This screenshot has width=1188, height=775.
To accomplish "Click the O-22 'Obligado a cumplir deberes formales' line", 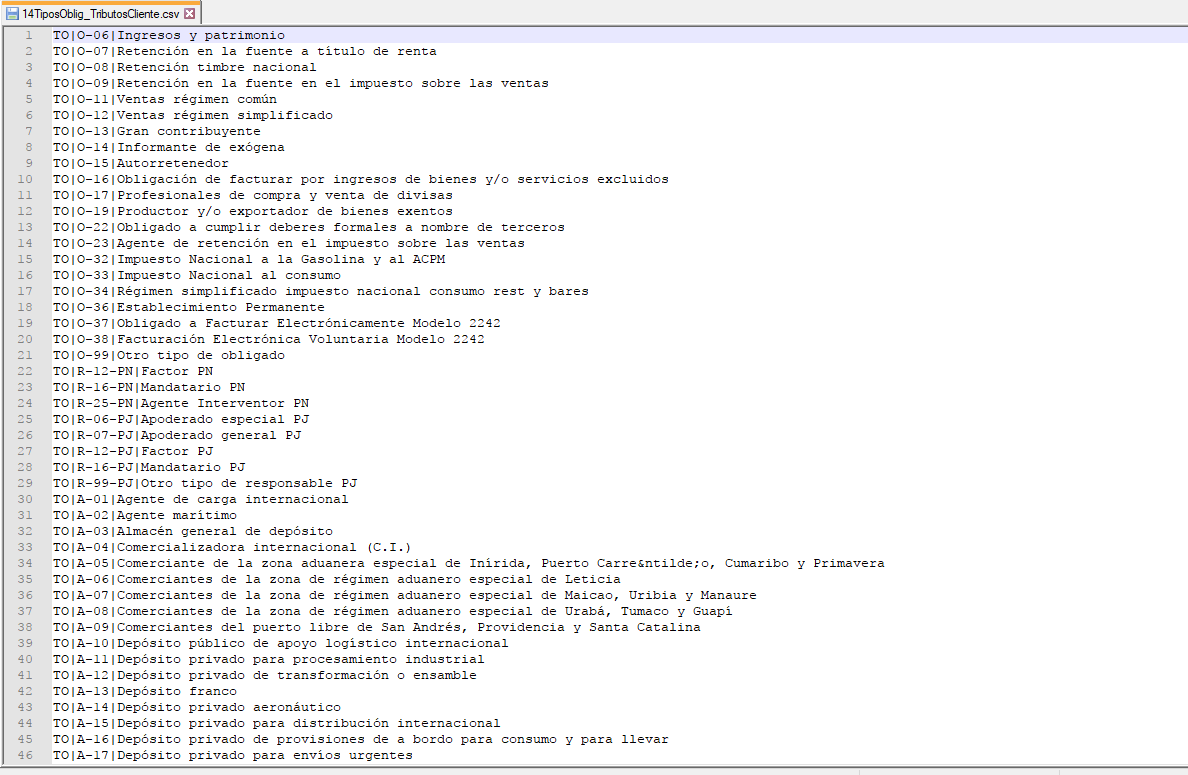I will pos(309,227).
